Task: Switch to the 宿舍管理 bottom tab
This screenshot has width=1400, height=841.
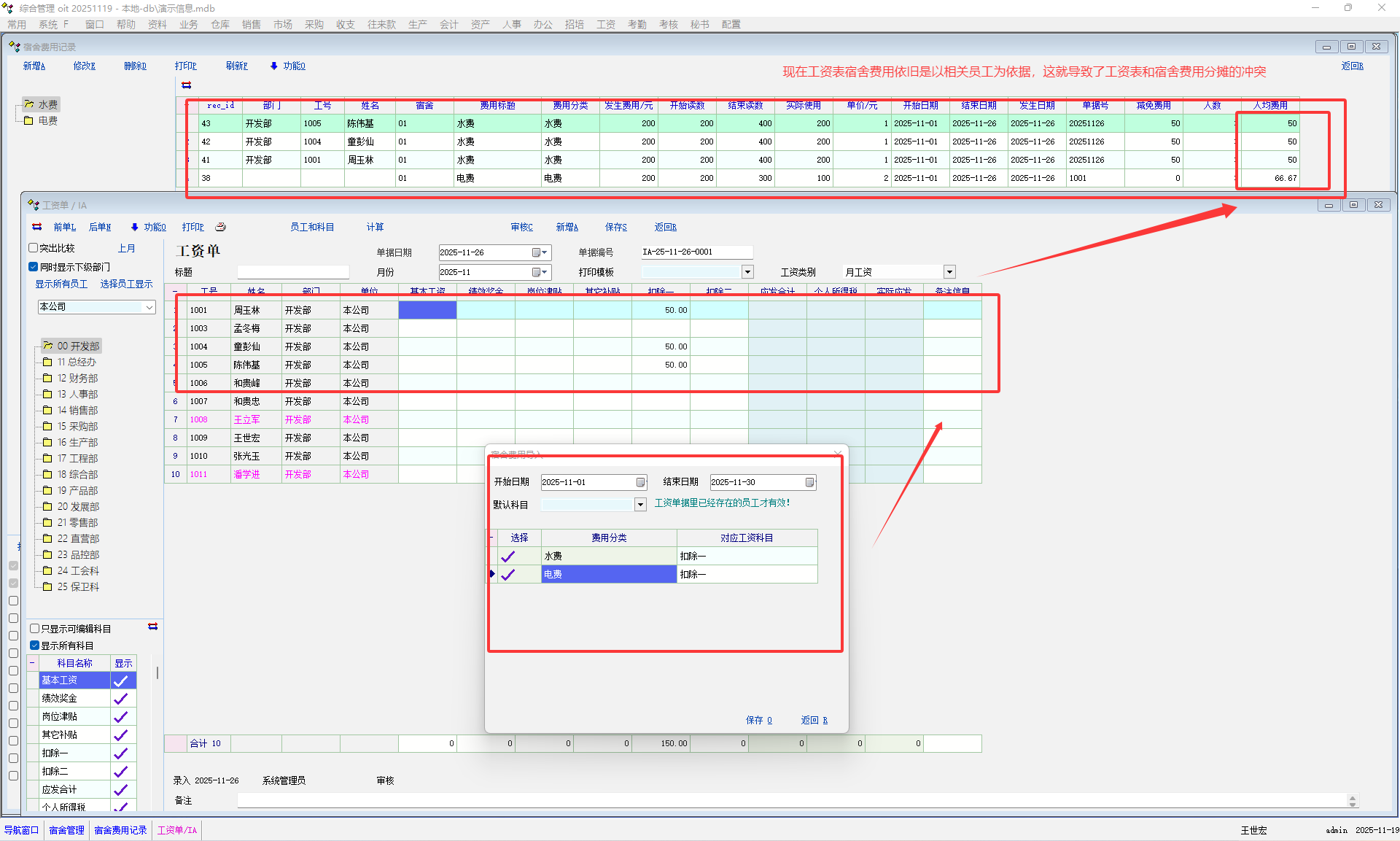Action: click(66, 830)
